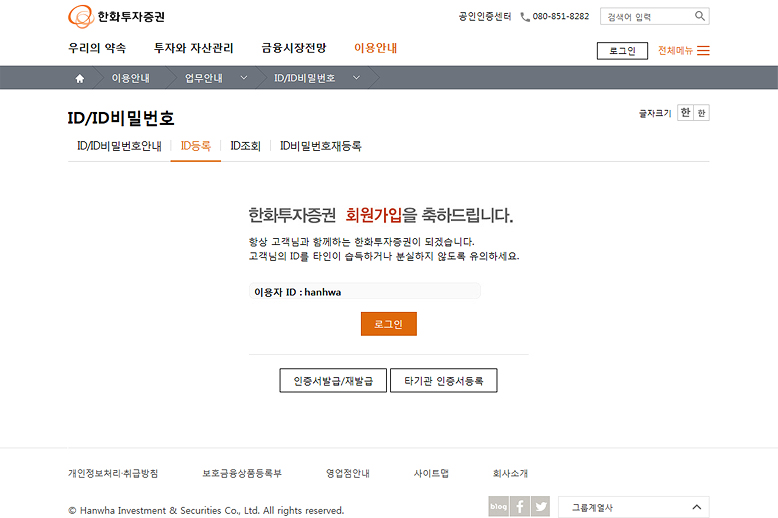Click the 회원가입 highlighted text

374,215
